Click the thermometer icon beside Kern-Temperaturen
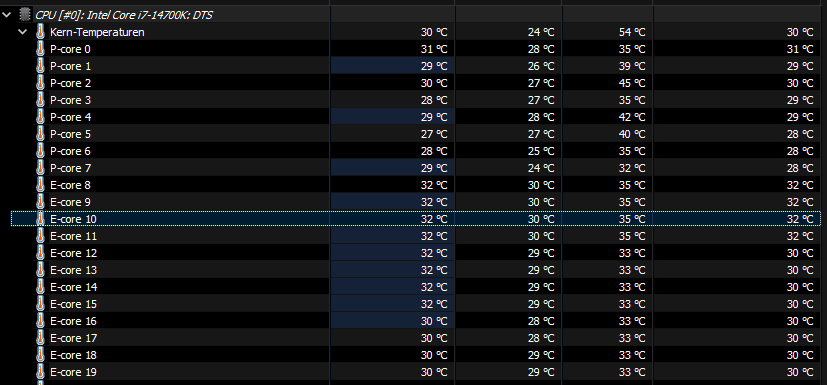Image resolution: width=827 pixels, height=385 pixels. point(41,32)
